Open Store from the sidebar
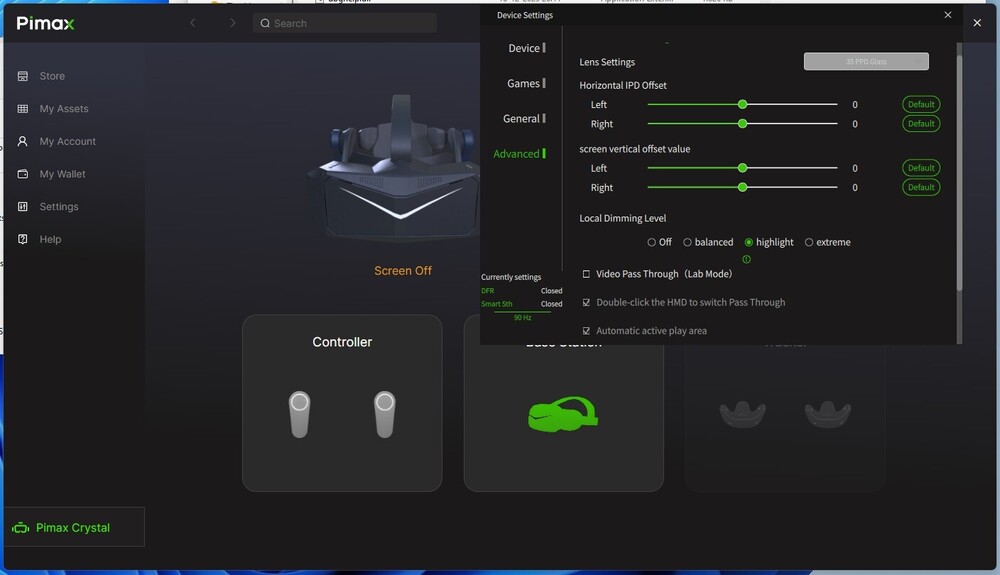The image size is (1000, 575). click(52, 76)
